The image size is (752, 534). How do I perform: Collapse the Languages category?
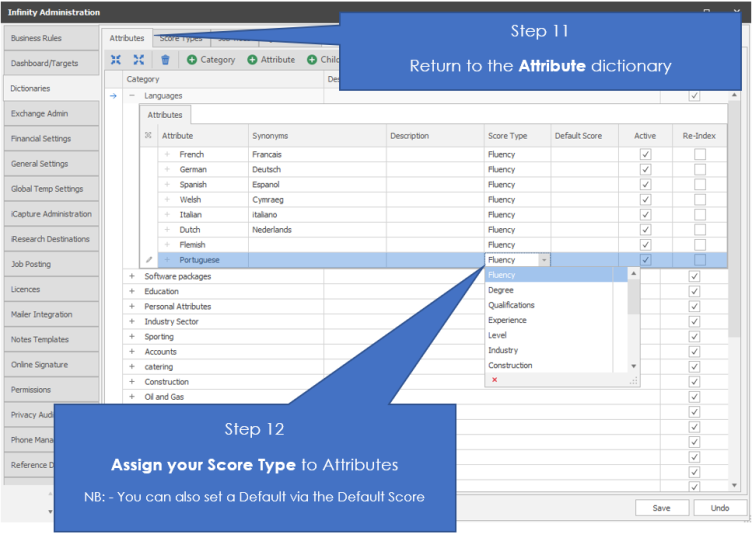click(x=131, y=96)
